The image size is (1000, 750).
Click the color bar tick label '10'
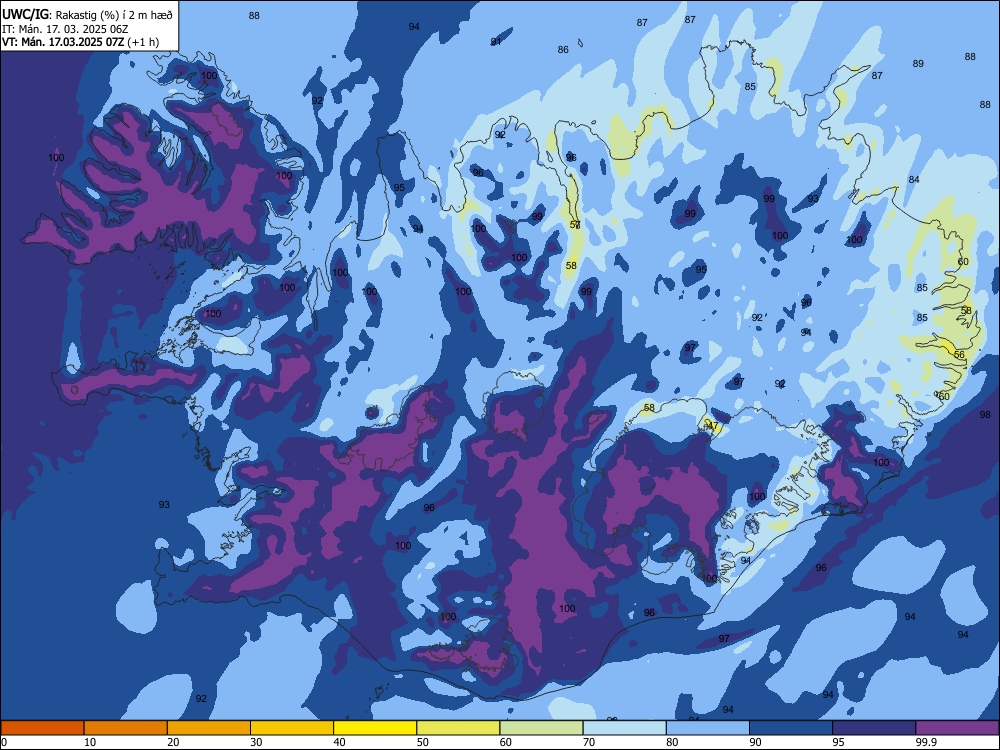[x=90, y=742]
